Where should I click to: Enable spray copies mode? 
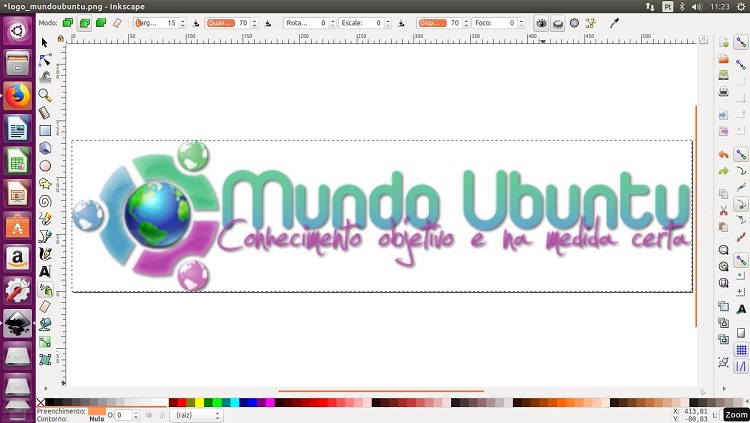click(68, 22)
